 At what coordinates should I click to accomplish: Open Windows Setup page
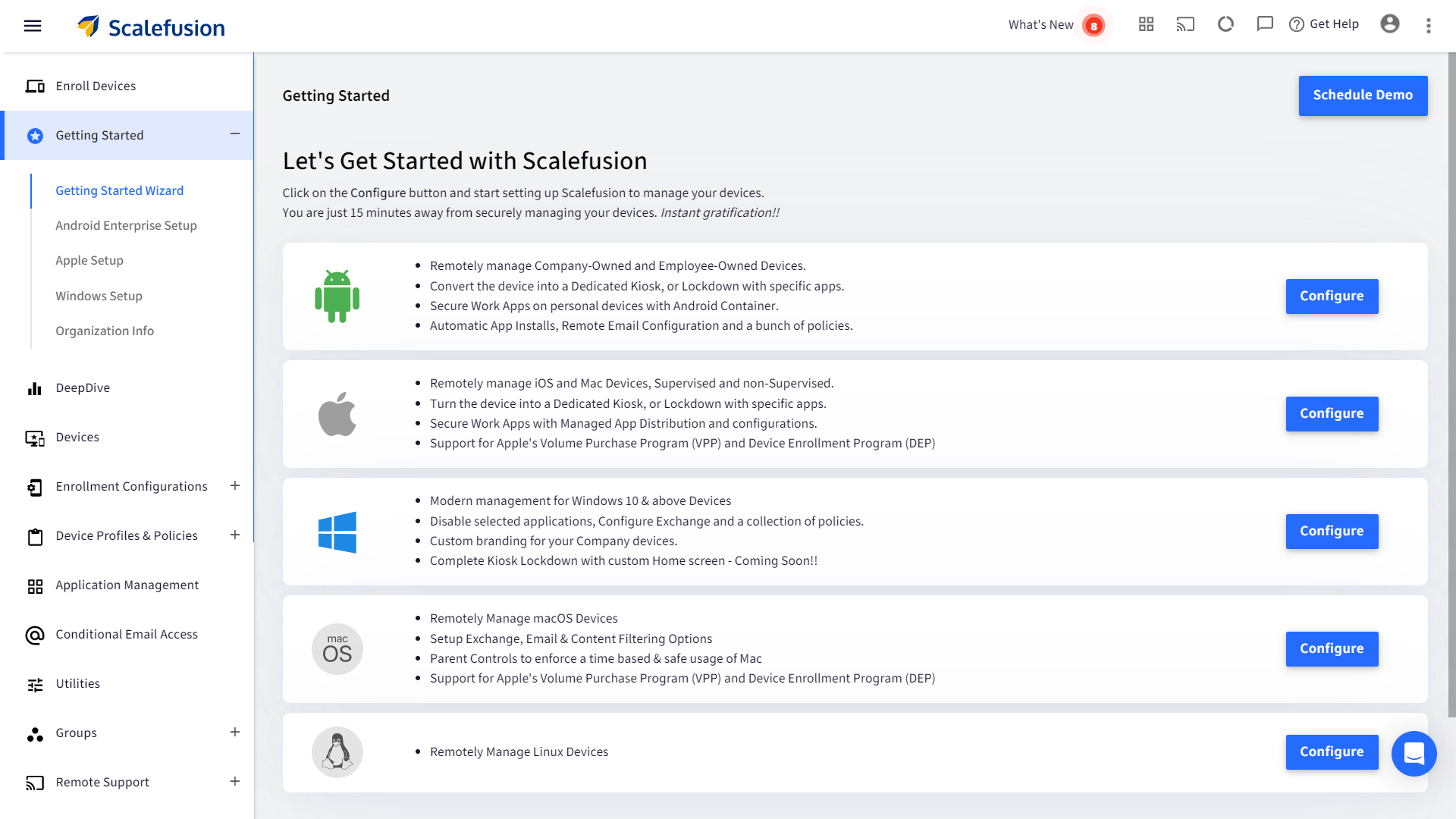99,296
